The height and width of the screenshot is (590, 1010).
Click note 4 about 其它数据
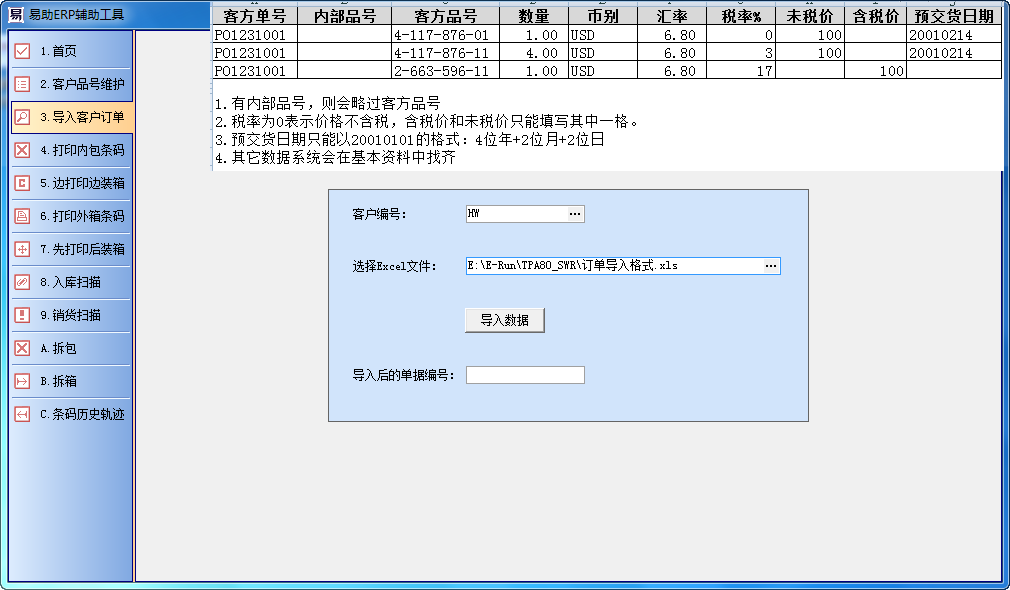[336, 157]
